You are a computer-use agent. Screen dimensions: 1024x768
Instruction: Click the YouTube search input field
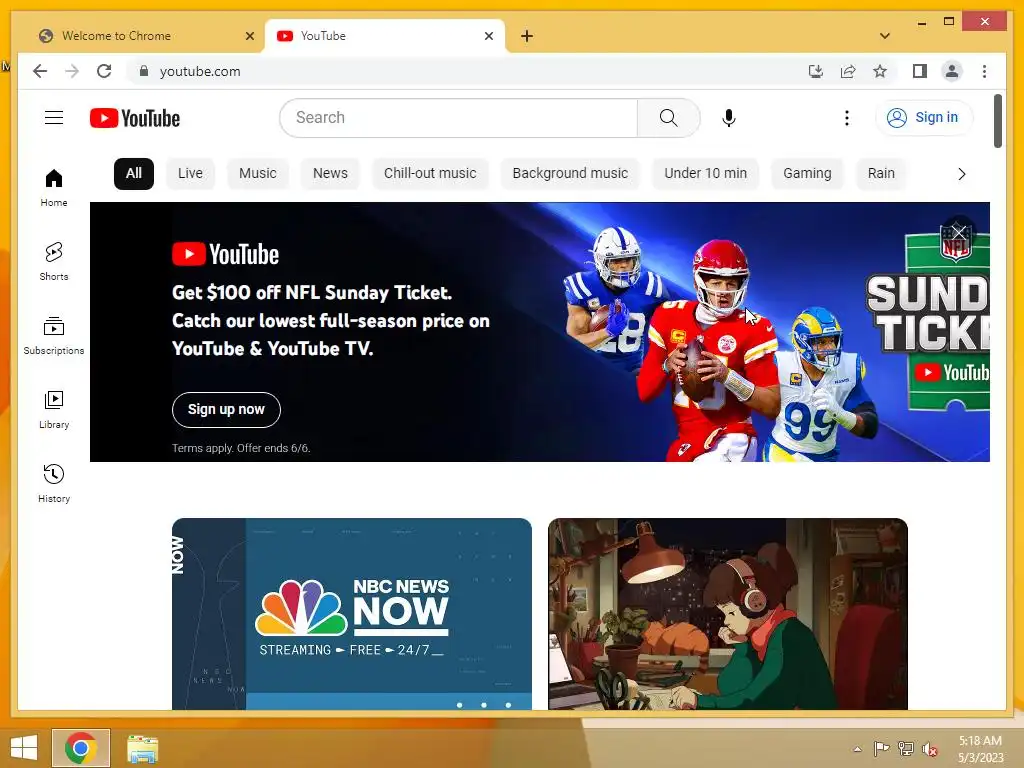coord(458,118)
